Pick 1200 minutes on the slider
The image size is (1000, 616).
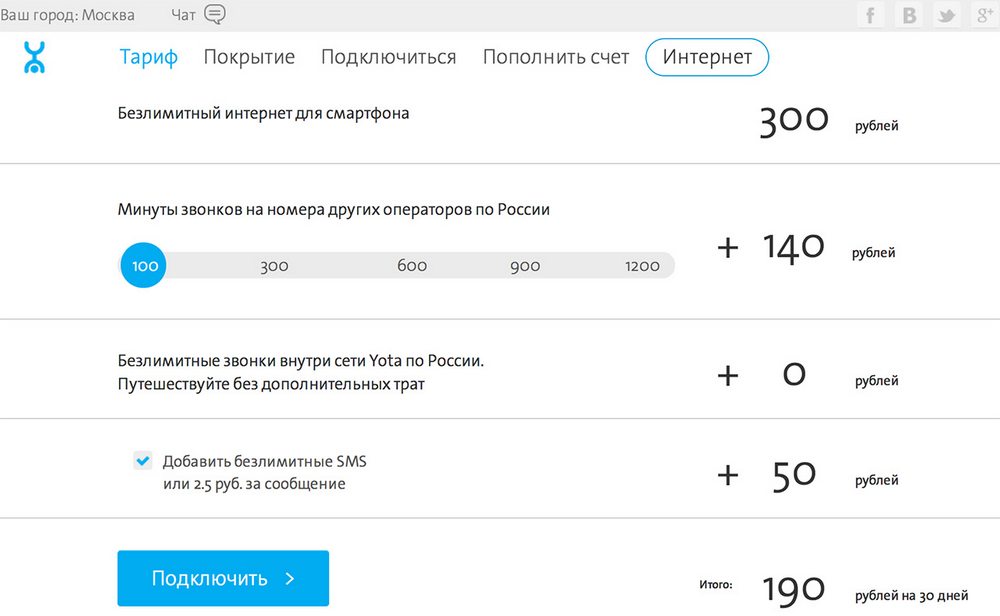pos(642,266)
